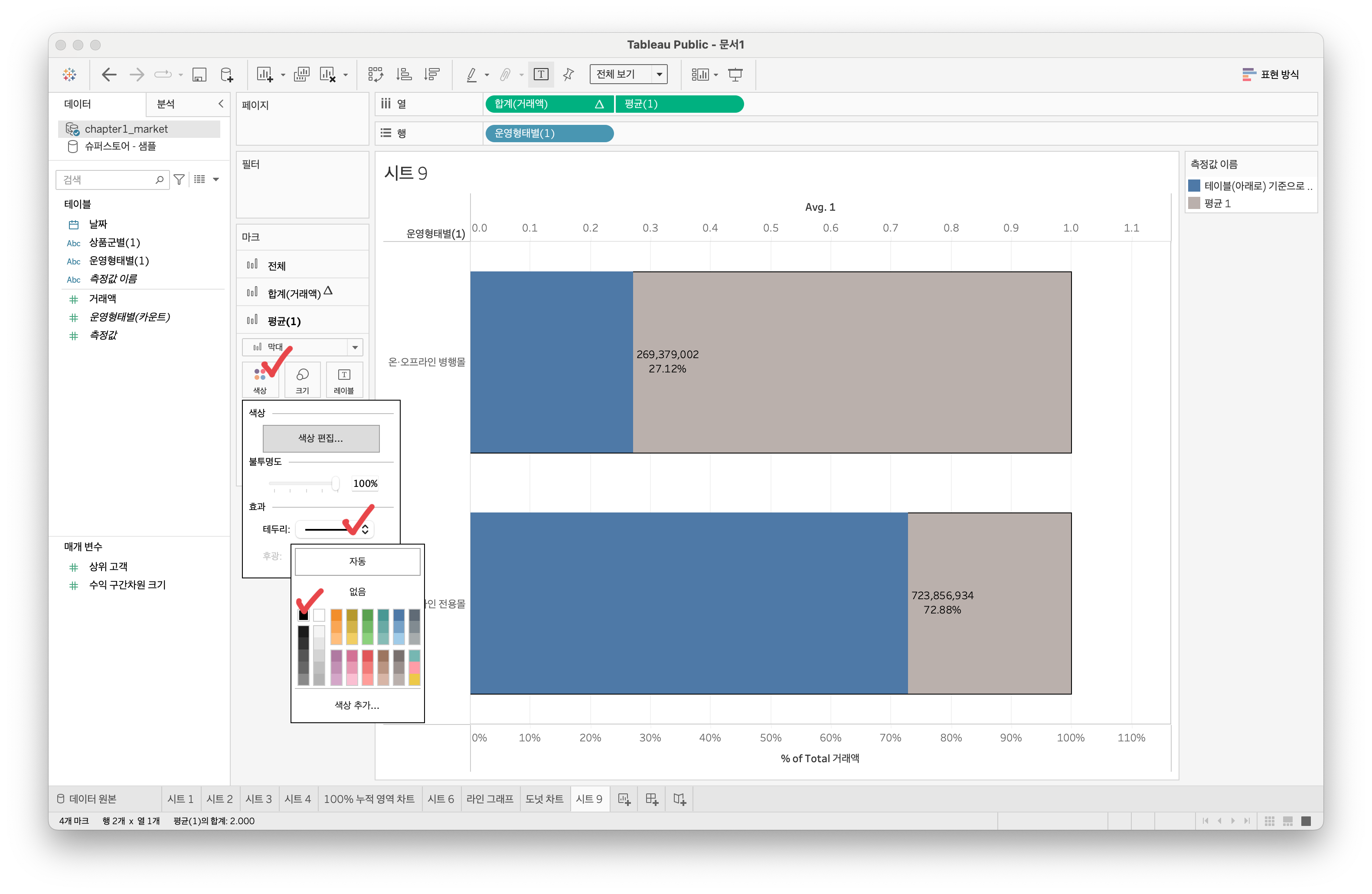
Task: Toggle the fix axis pin icon
Action: [568, 75]
